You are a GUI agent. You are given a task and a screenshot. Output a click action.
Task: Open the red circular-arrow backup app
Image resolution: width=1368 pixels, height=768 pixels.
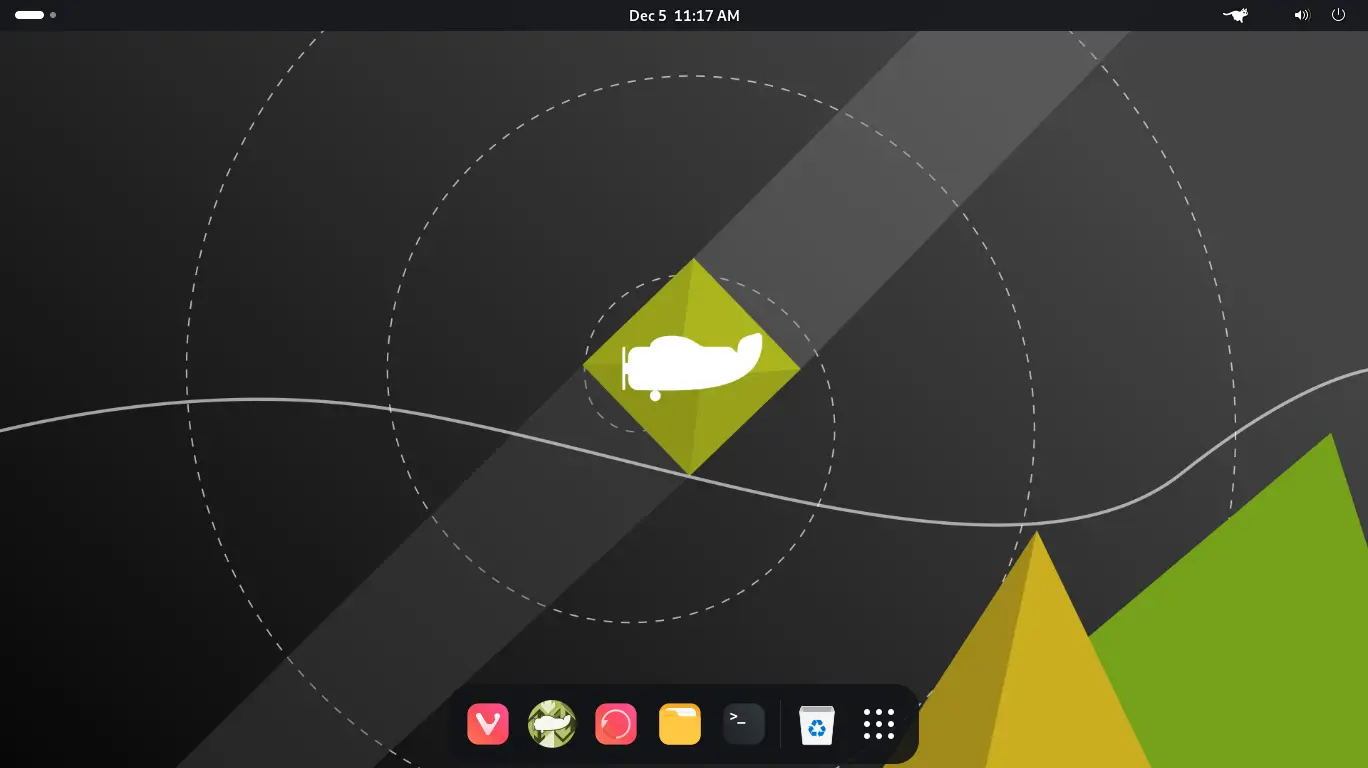[616, 724]
